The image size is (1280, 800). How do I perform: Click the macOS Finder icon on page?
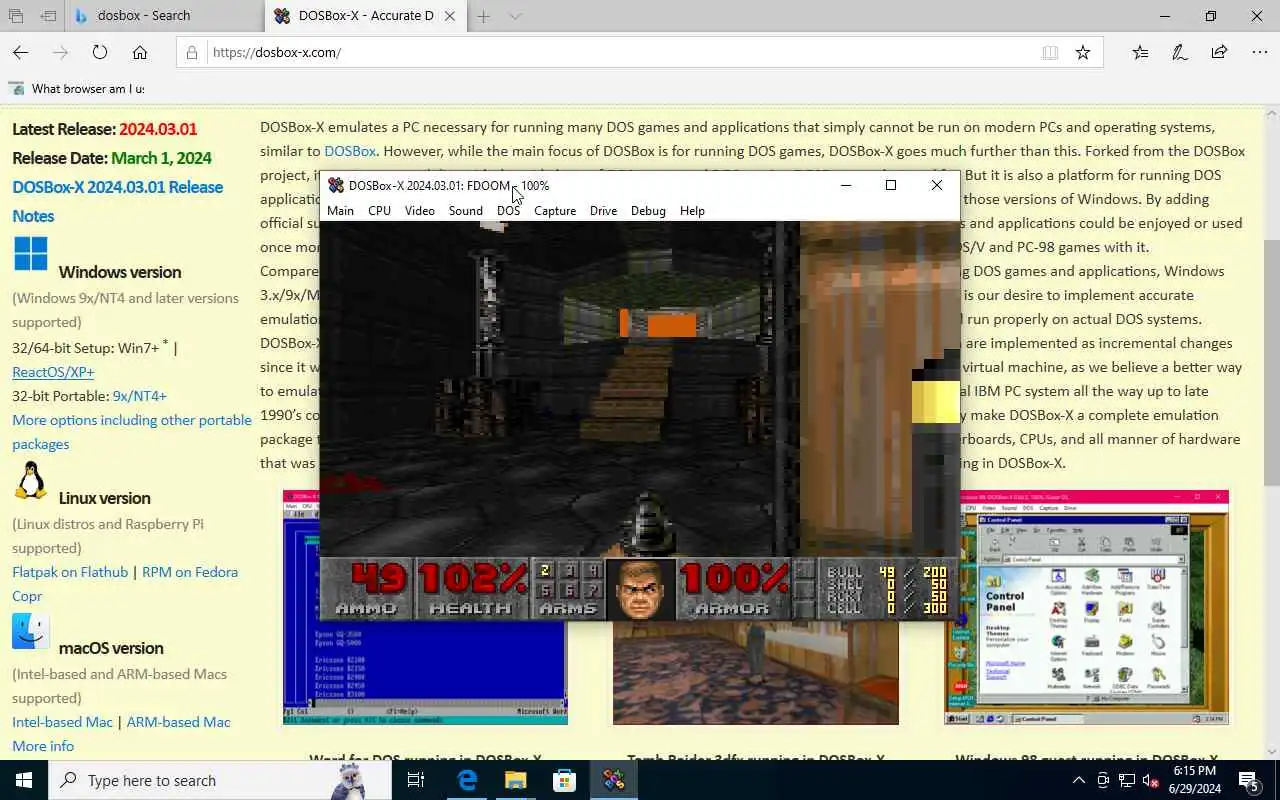[x=31, y=631]
